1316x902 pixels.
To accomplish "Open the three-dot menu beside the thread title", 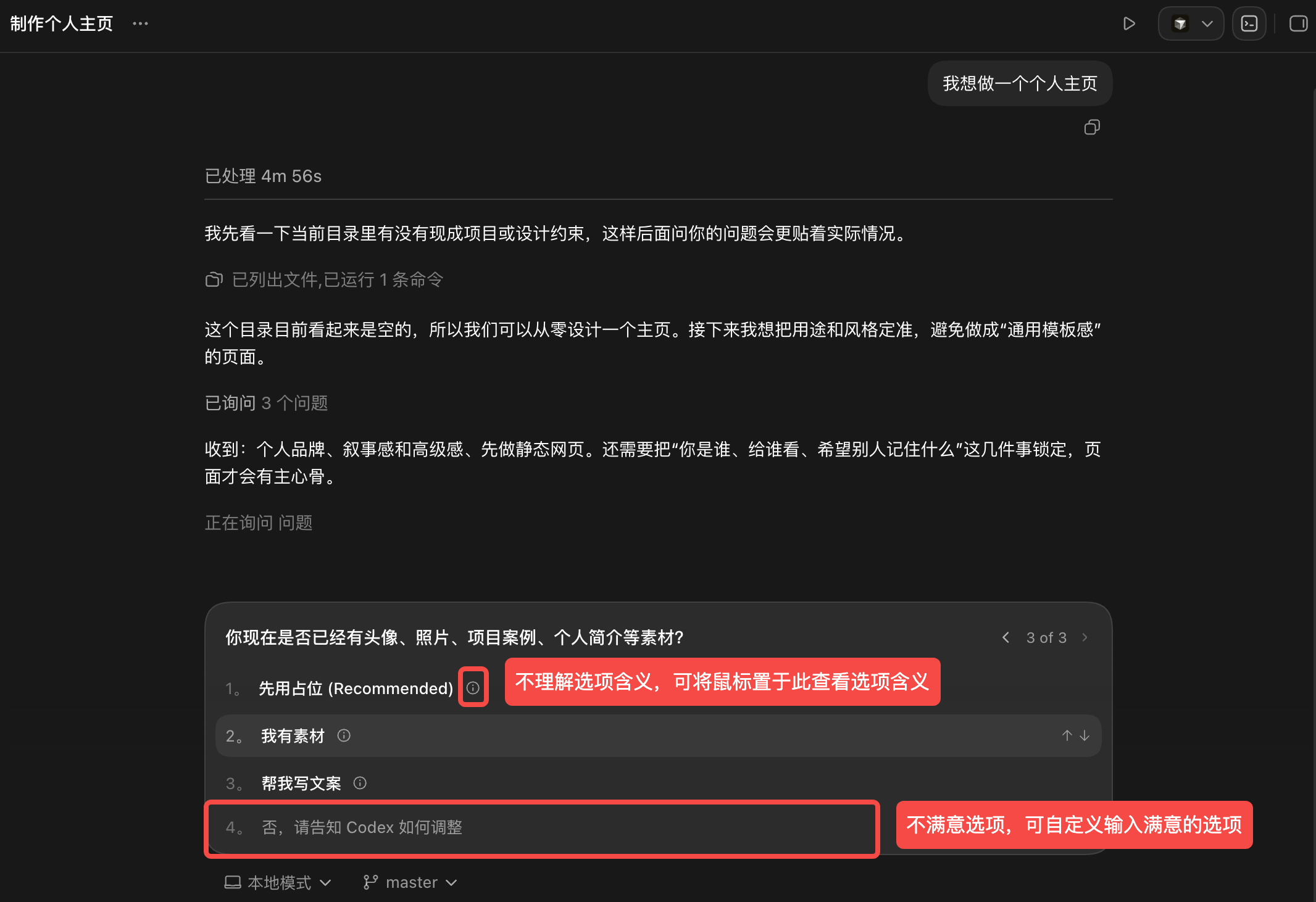I will coord(141,23).
